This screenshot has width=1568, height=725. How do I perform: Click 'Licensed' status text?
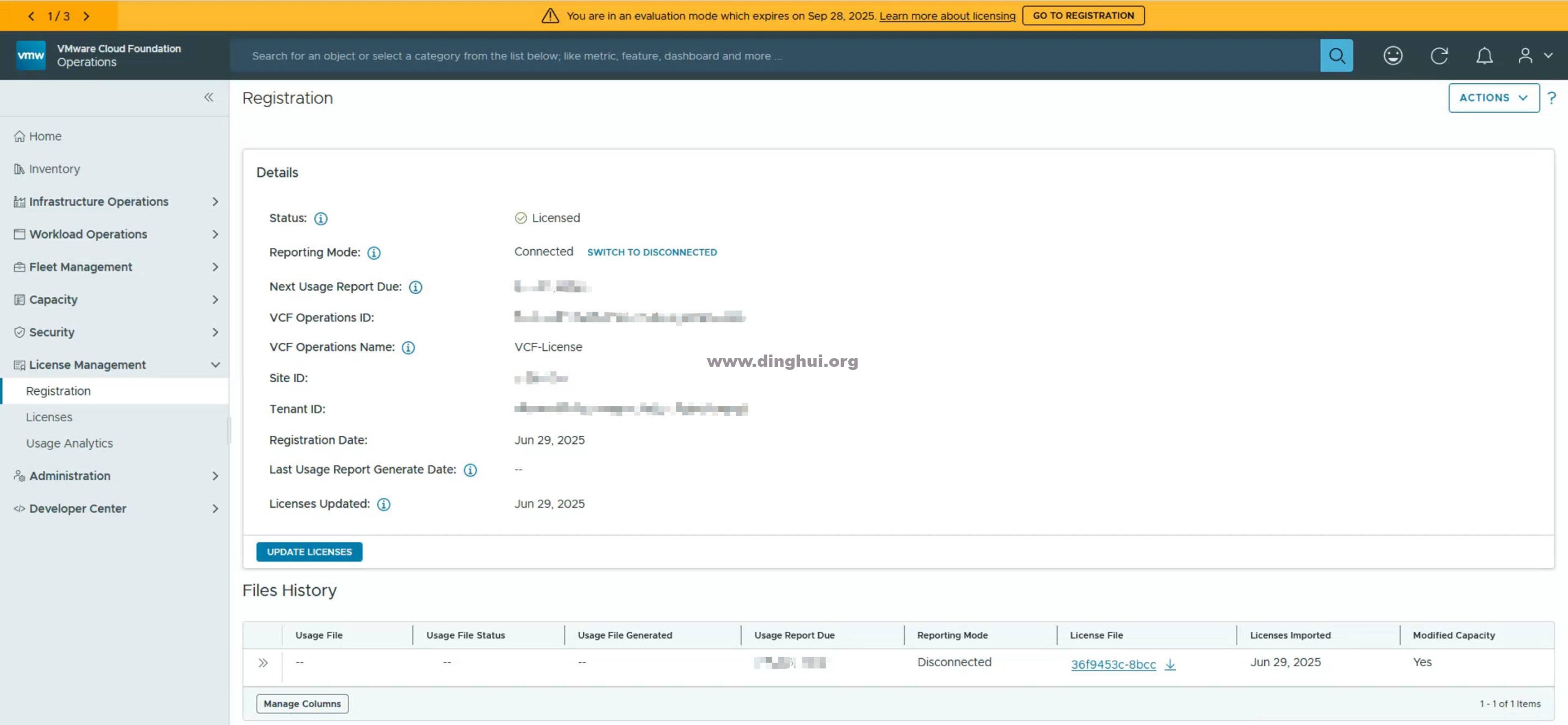556,218
